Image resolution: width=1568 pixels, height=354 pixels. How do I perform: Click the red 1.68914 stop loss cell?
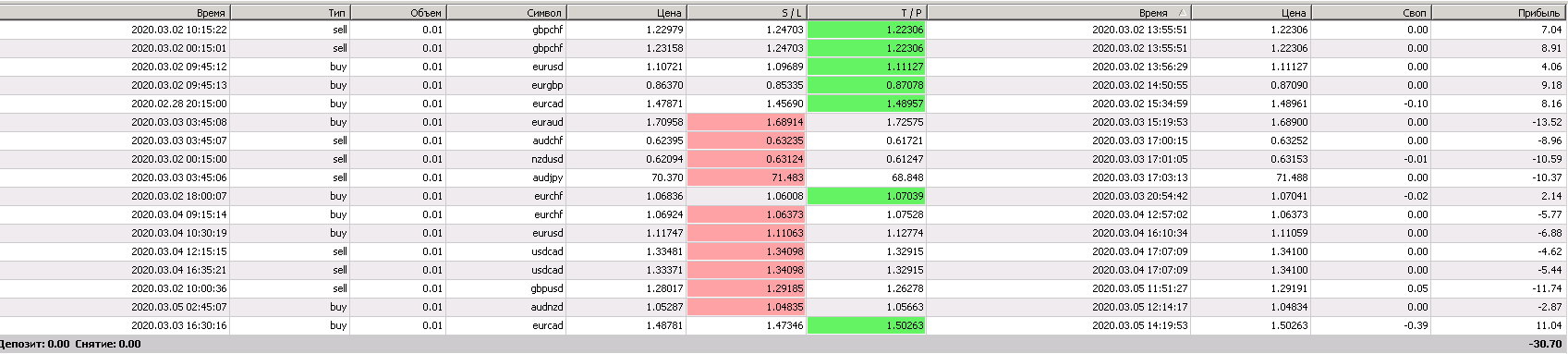tap(747, 122)
